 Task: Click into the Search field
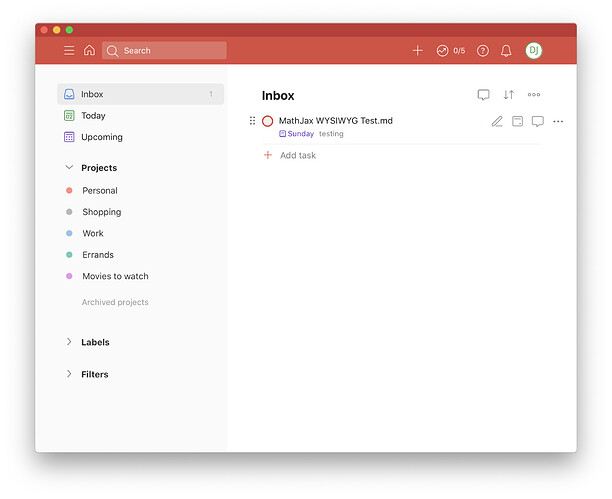[x=164, y=50]
